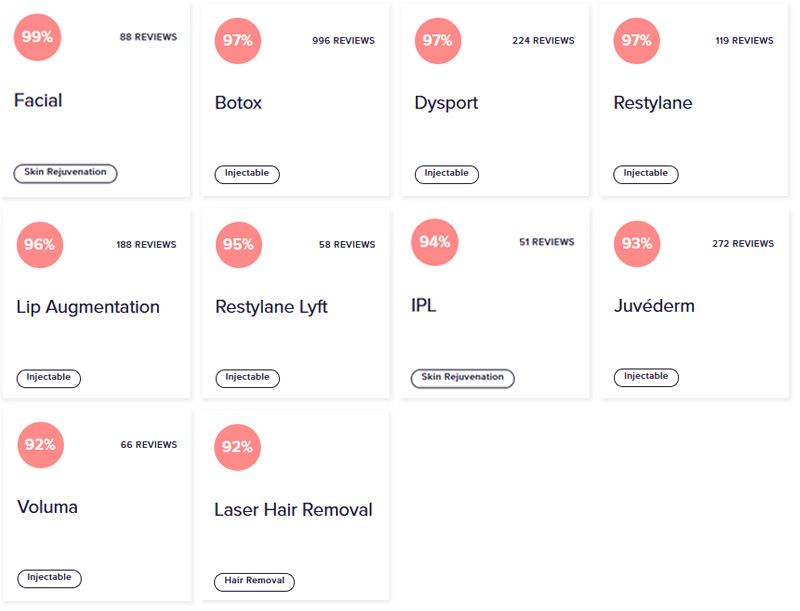
Task: Click the 92% circle for Laser Hair Removal
Action: point(237,447)
